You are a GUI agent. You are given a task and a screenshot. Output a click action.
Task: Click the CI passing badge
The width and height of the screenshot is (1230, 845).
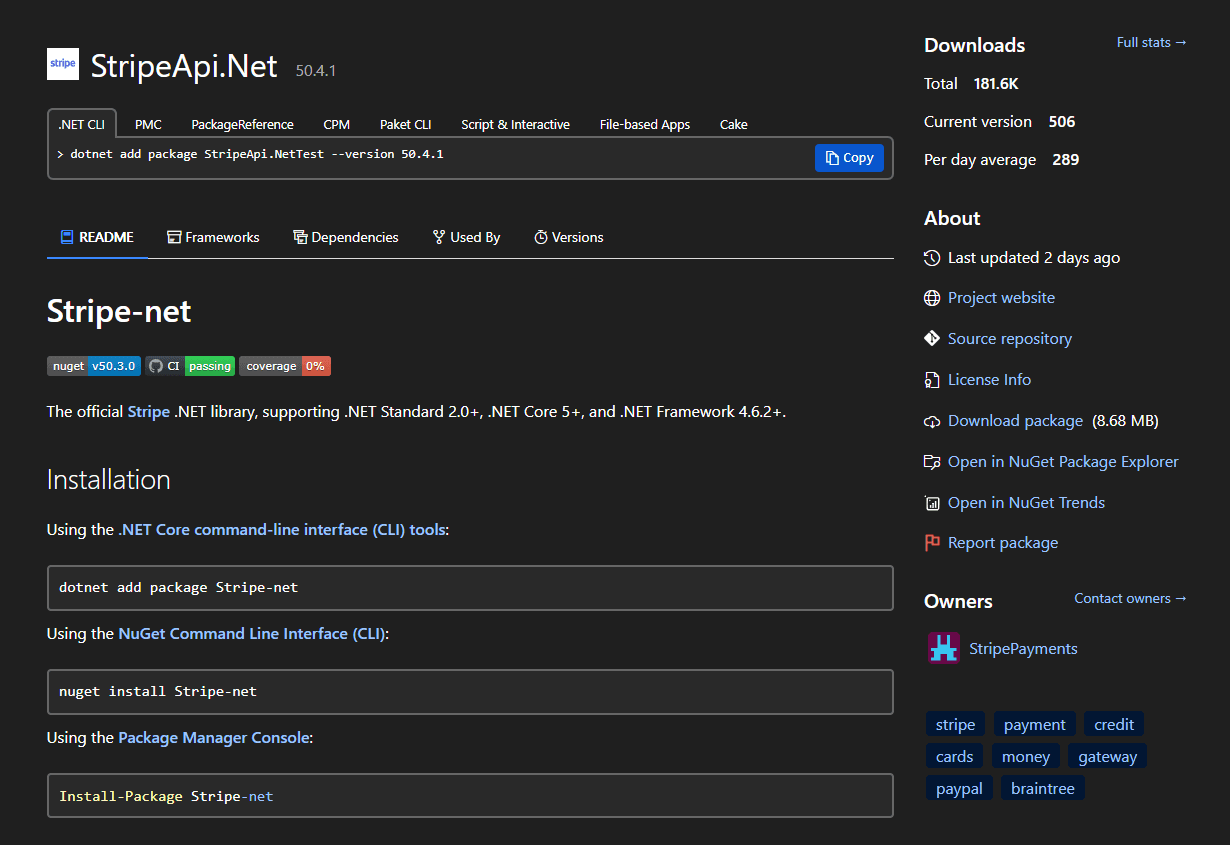(190, 366)
